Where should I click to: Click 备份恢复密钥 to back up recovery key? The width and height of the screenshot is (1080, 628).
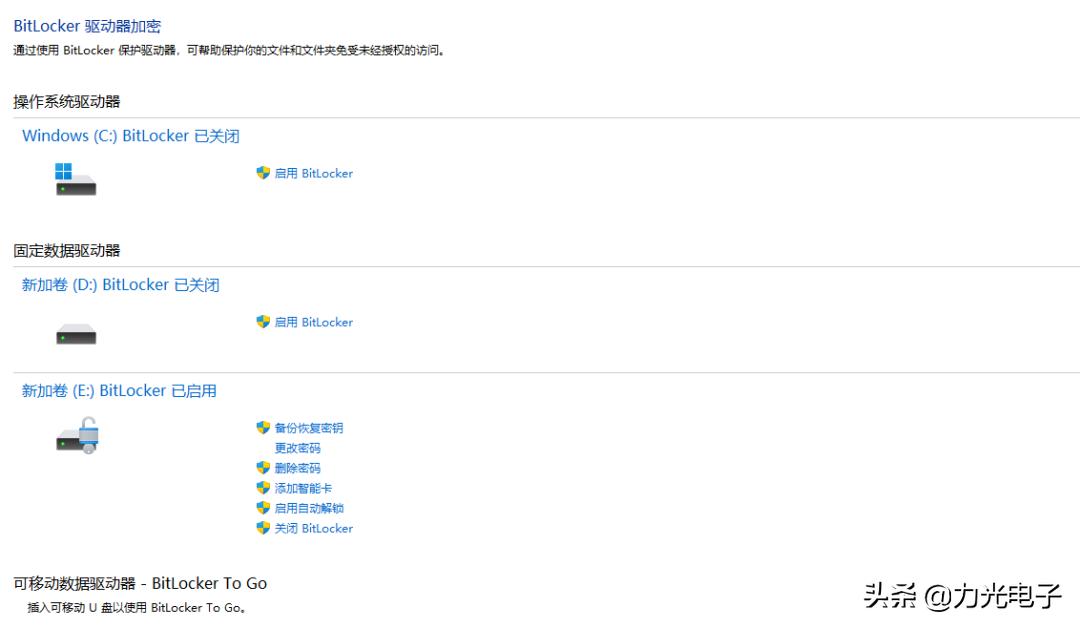(310, 427)
